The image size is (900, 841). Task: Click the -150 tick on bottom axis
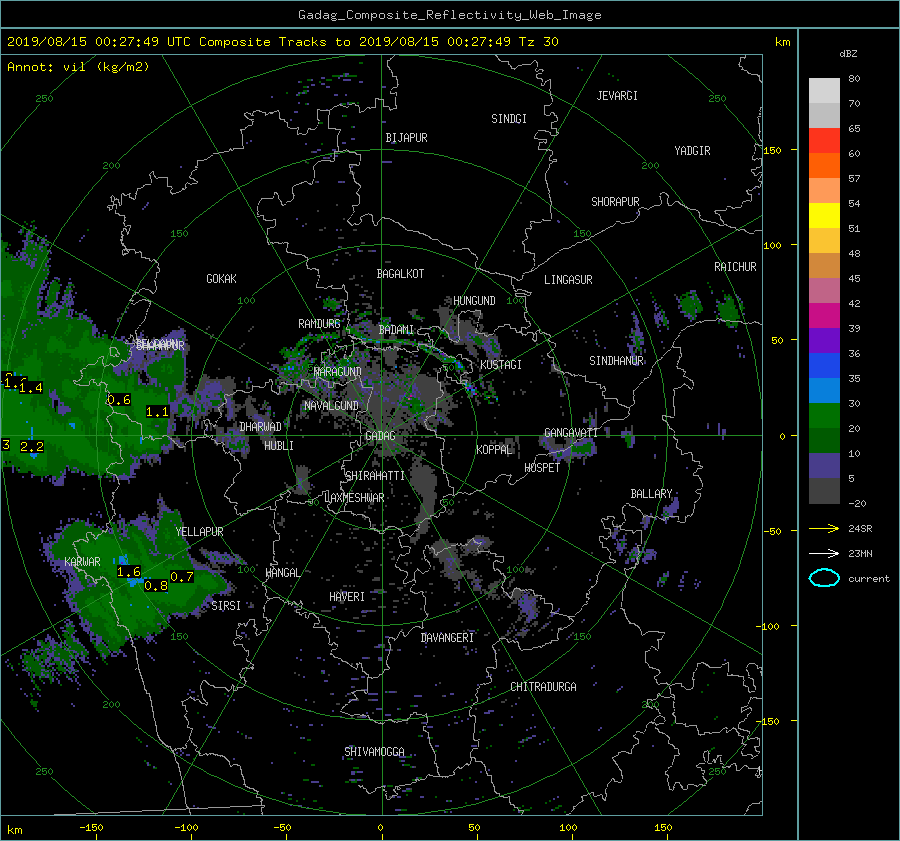coord(91,828)
